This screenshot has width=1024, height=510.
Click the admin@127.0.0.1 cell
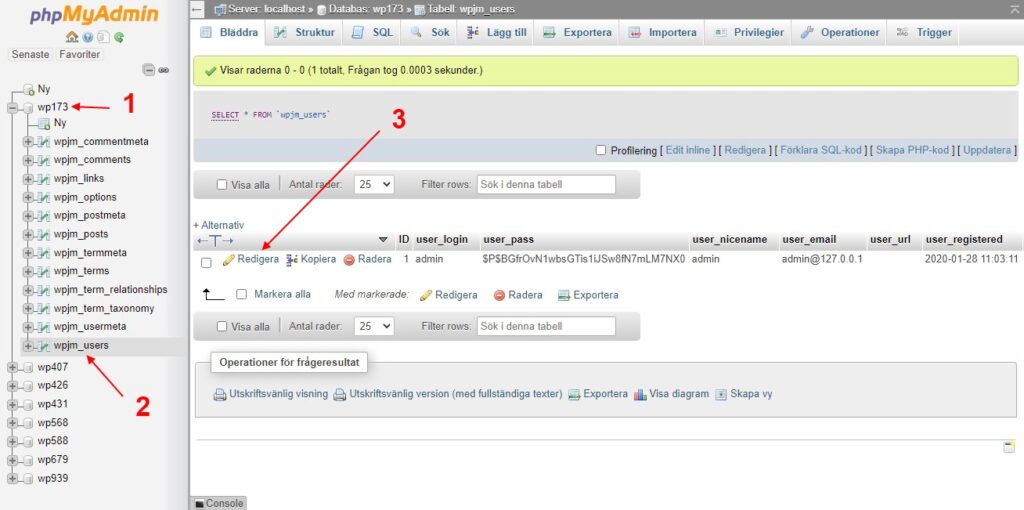pos(822,259)
